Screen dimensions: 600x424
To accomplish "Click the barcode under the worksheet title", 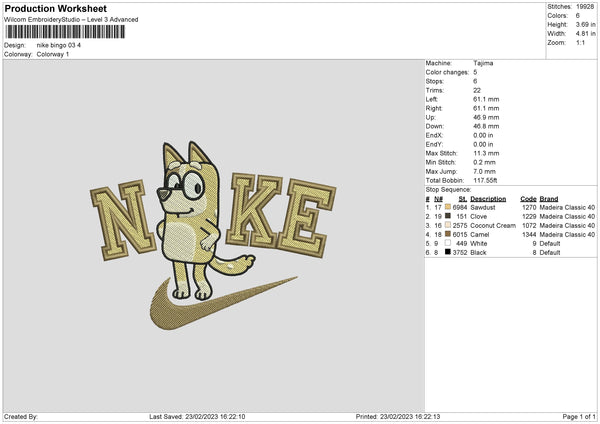I will pos(65,32).
